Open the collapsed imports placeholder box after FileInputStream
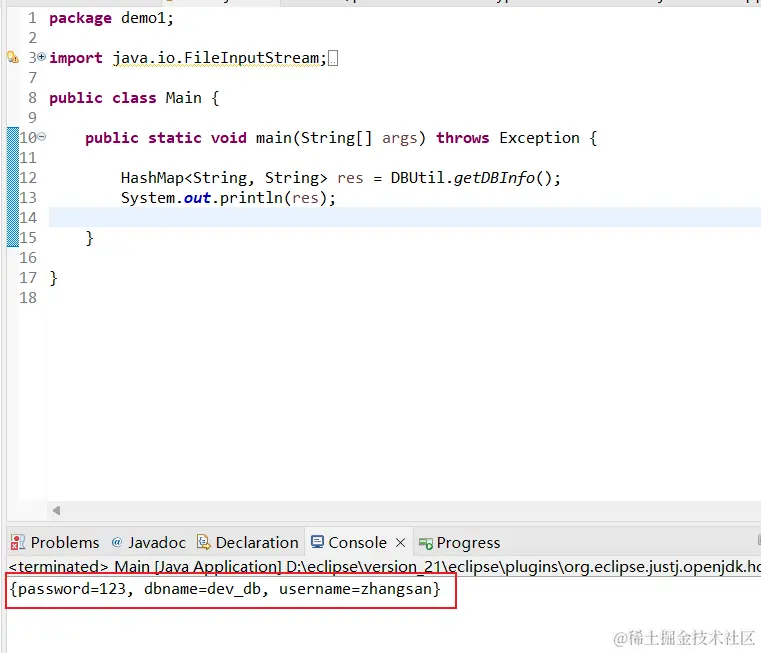Viewport: 761px width, 653px height. [x=333, y=58]
